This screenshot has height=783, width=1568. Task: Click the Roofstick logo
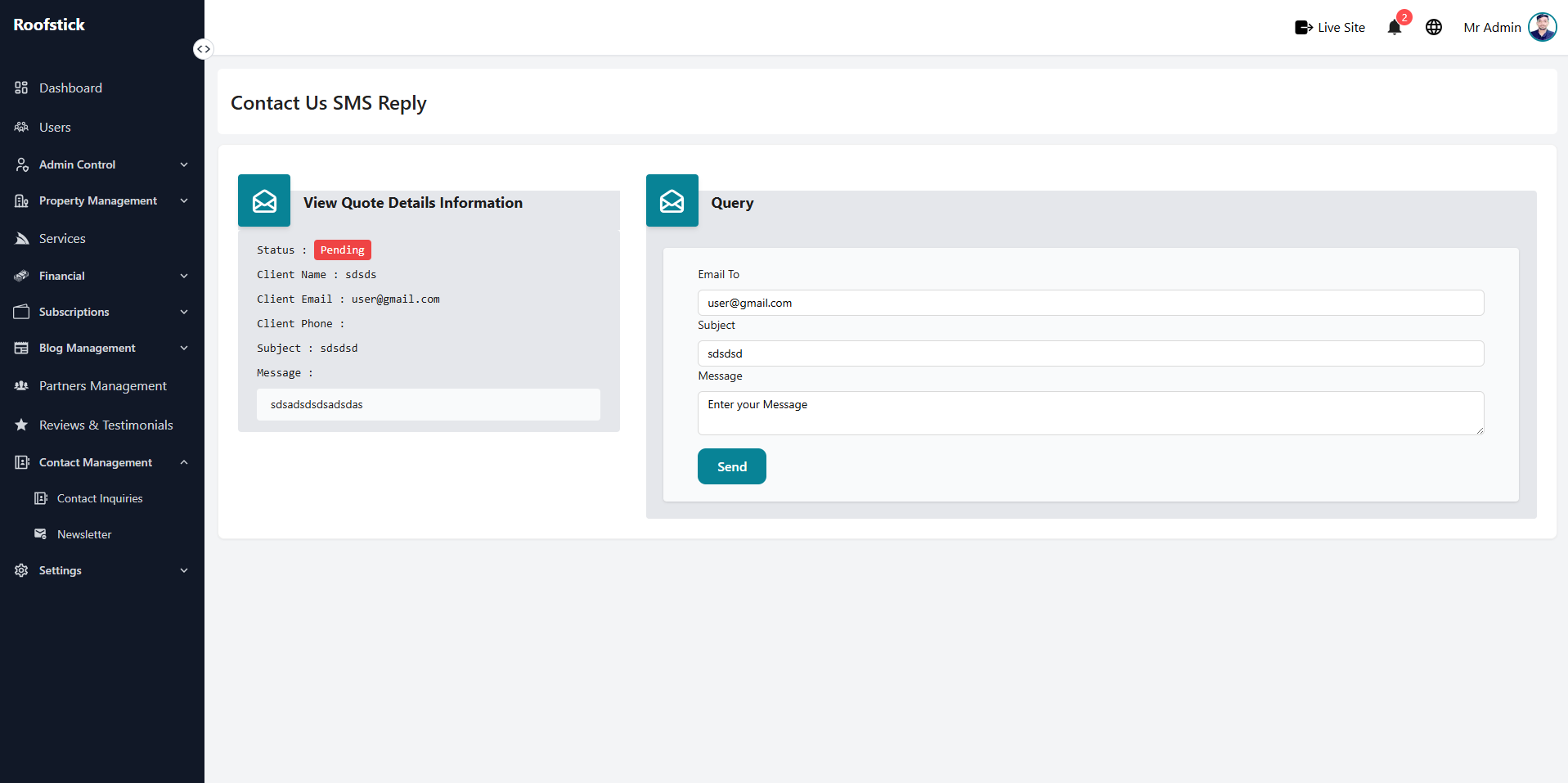tap(49, 25)
